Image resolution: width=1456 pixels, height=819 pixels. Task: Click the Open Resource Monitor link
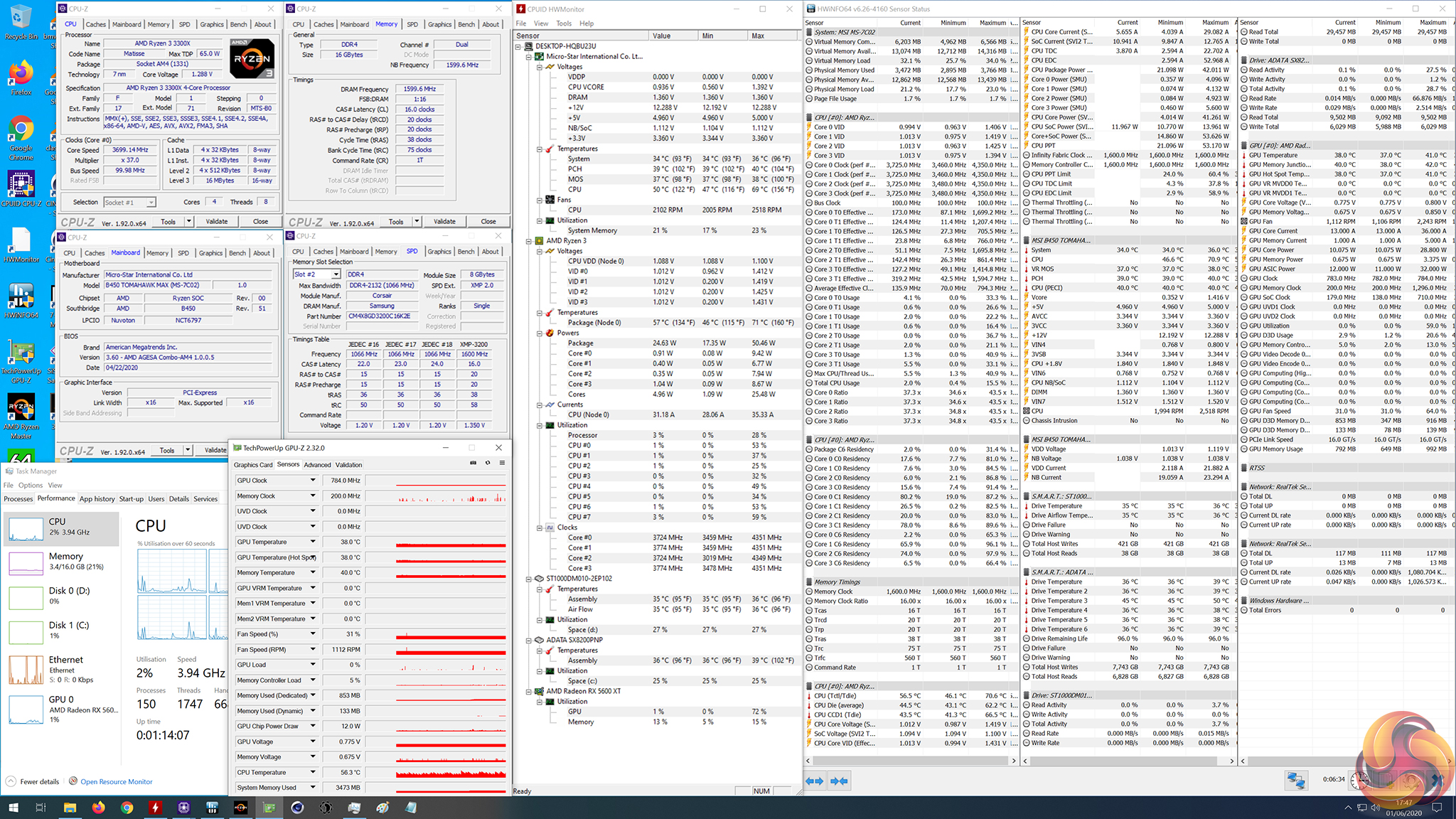coord(117,782)
